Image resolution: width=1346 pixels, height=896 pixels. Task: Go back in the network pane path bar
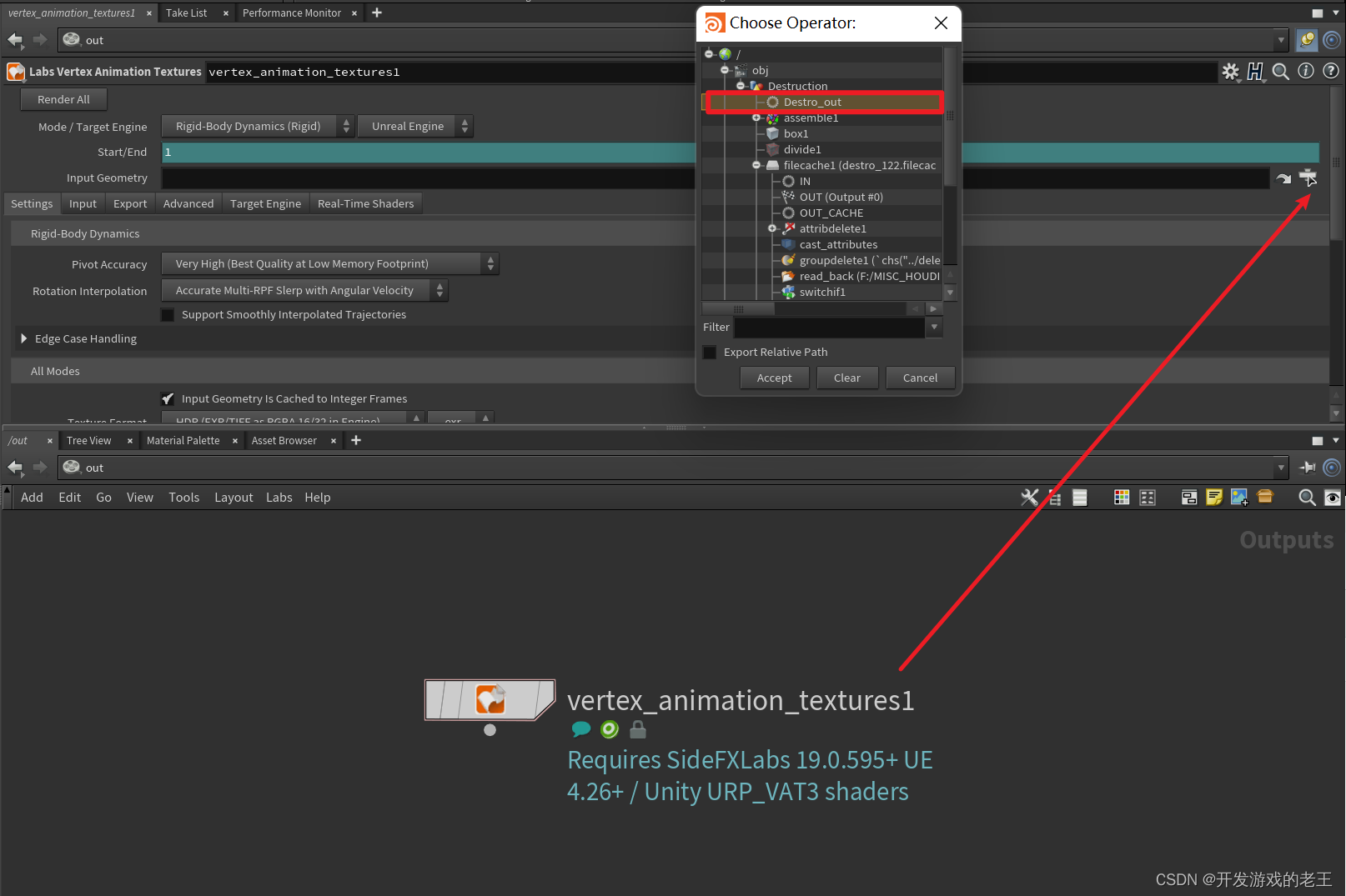15,467
